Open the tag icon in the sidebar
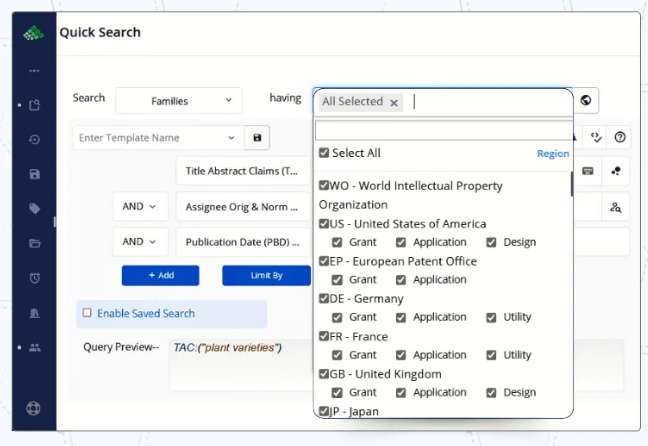This screenshot has width=648, height=446. point(35,208)
